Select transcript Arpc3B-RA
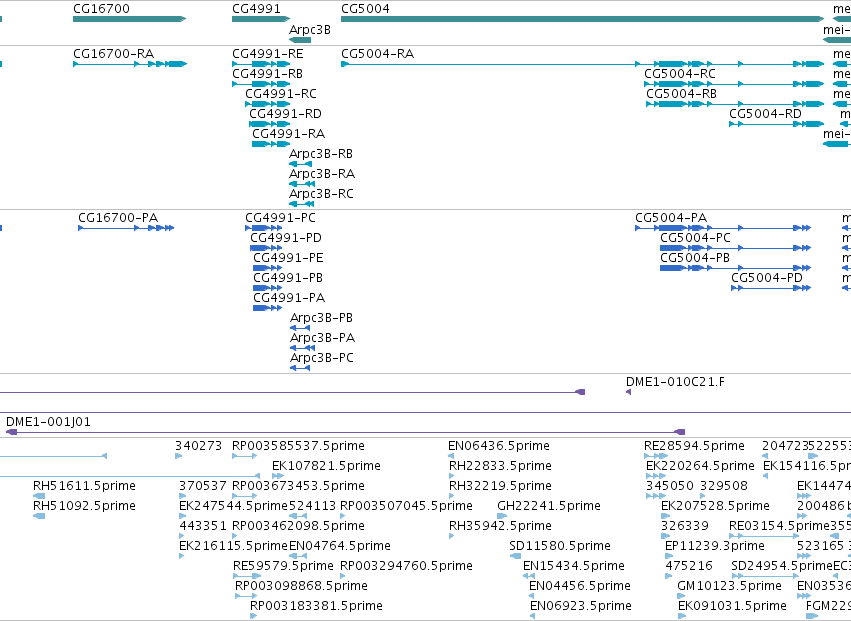Viewport: 851px width, 621px height. pyautogui.click(x=302, y=184)
